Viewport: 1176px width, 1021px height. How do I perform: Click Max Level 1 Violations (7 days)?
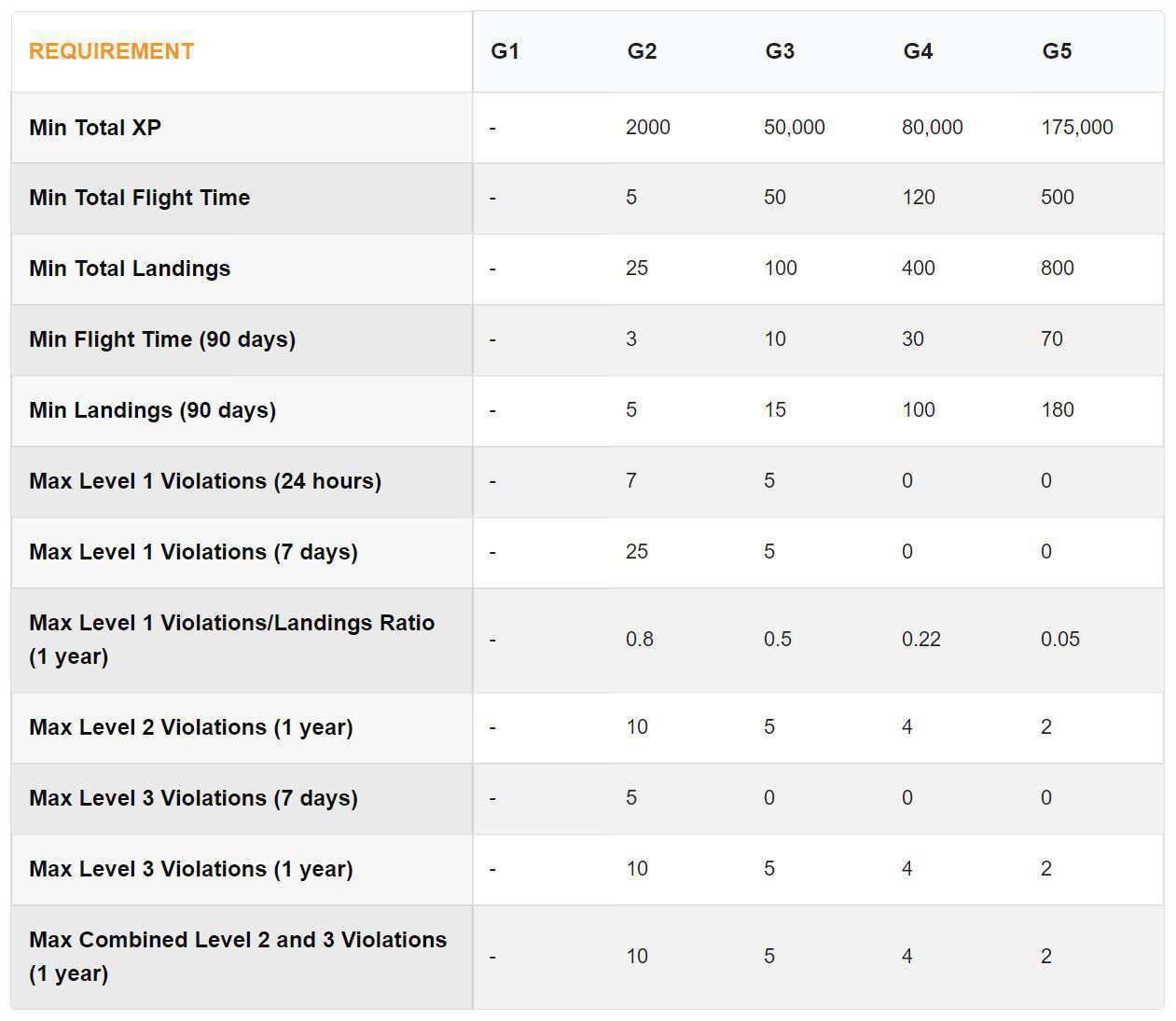coord(193,552)
